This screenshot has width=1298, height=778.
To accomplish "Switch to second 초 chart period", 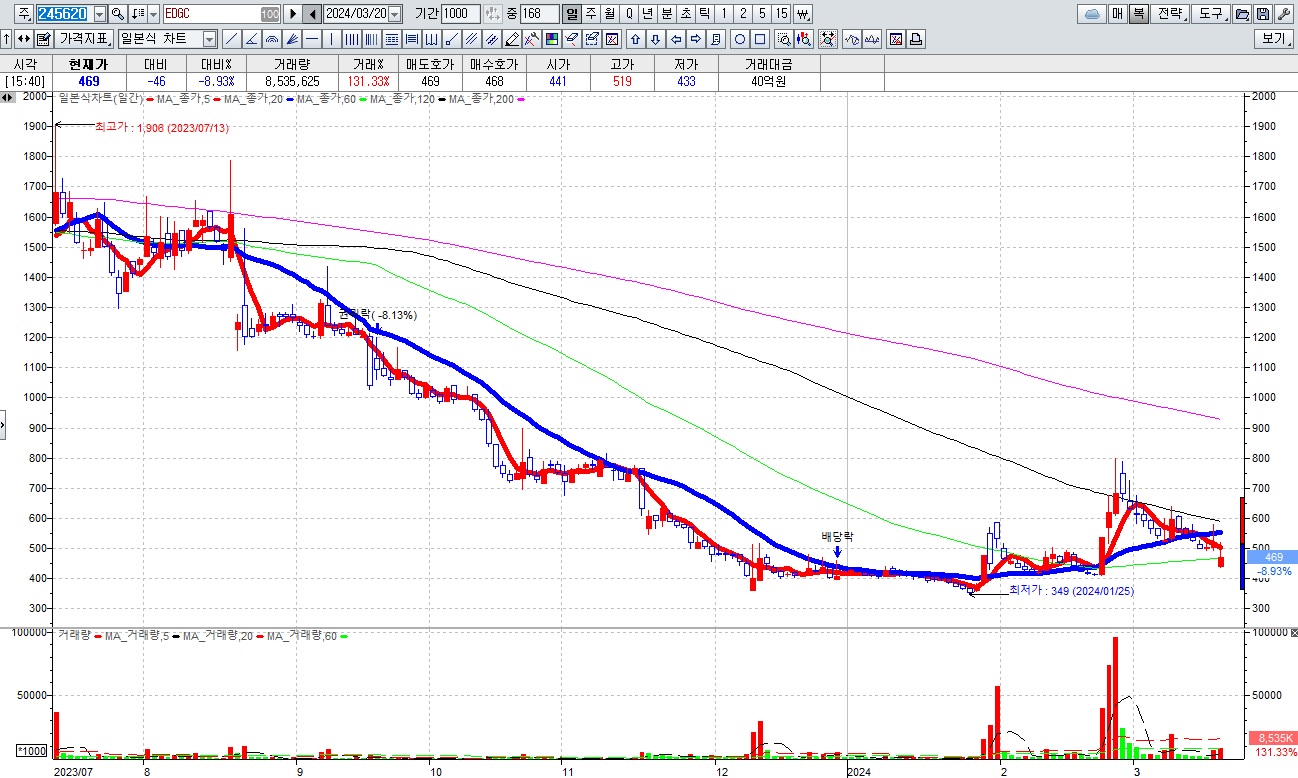I will [x=685, y=14].
